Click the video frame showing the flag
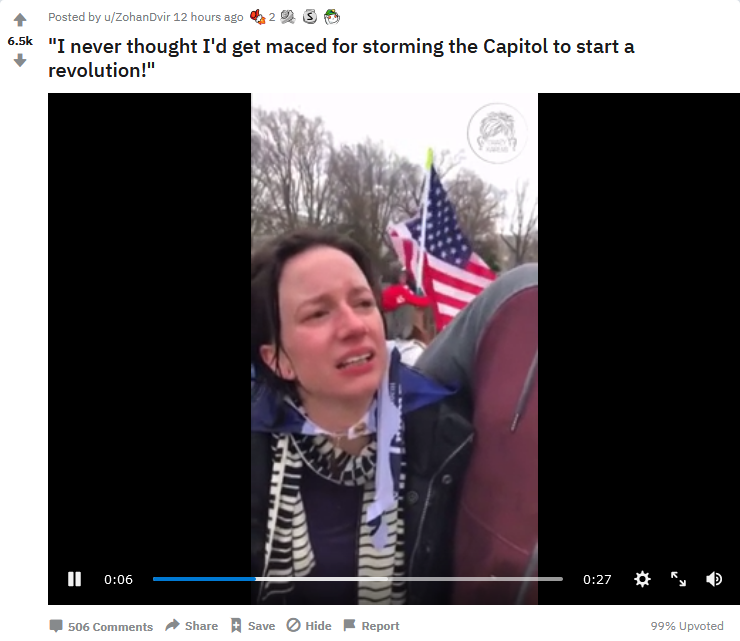This screenshot has height=641, width=740. (394, 349)
